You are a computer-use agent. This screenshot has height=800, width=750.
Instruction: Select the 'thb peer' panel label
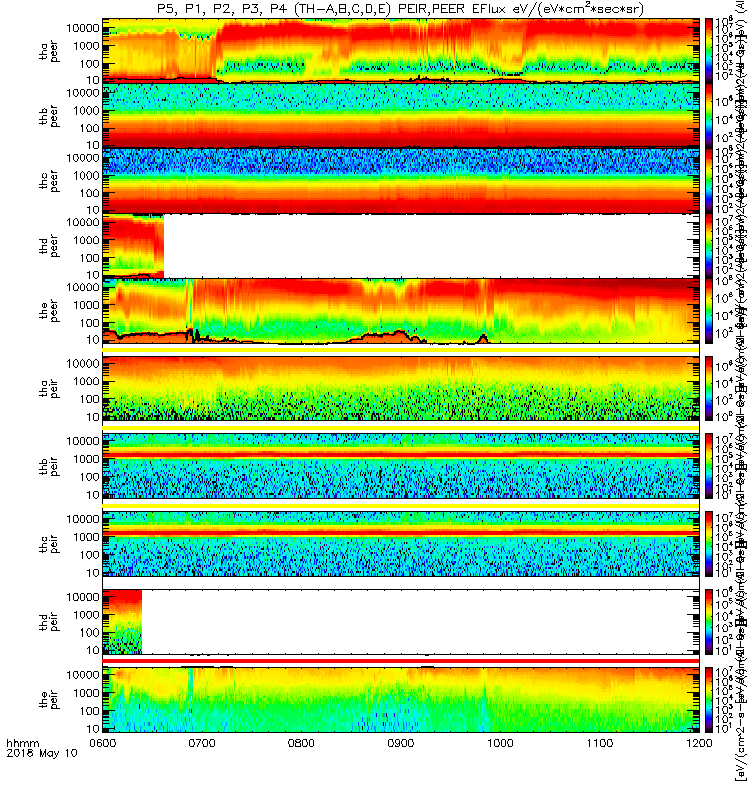pyautogui.click(x=49, y=116)
